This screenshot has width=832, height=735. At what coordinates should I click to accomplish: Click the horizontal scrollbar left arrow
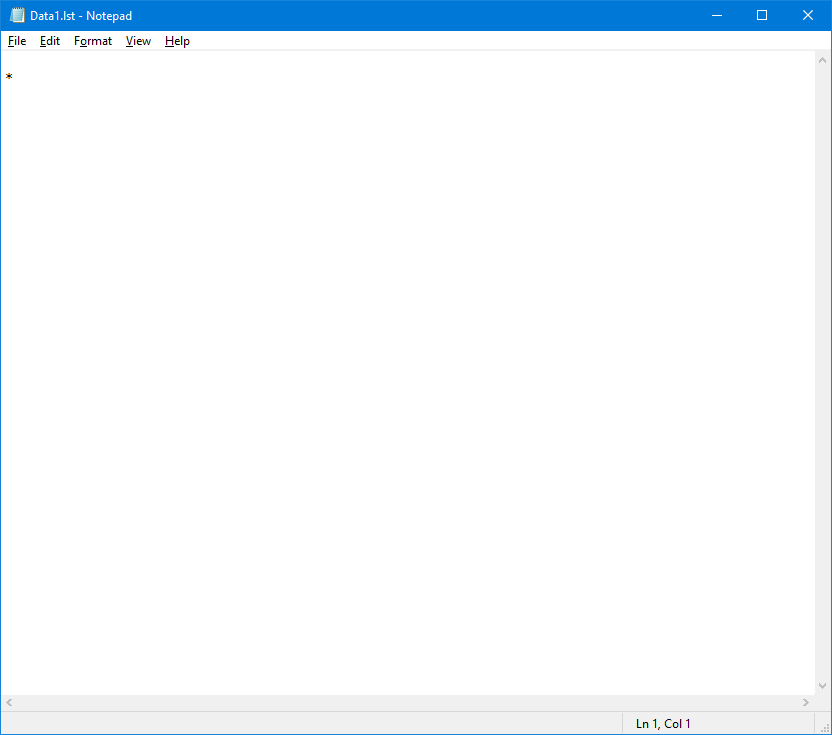(x=9, y=703)
